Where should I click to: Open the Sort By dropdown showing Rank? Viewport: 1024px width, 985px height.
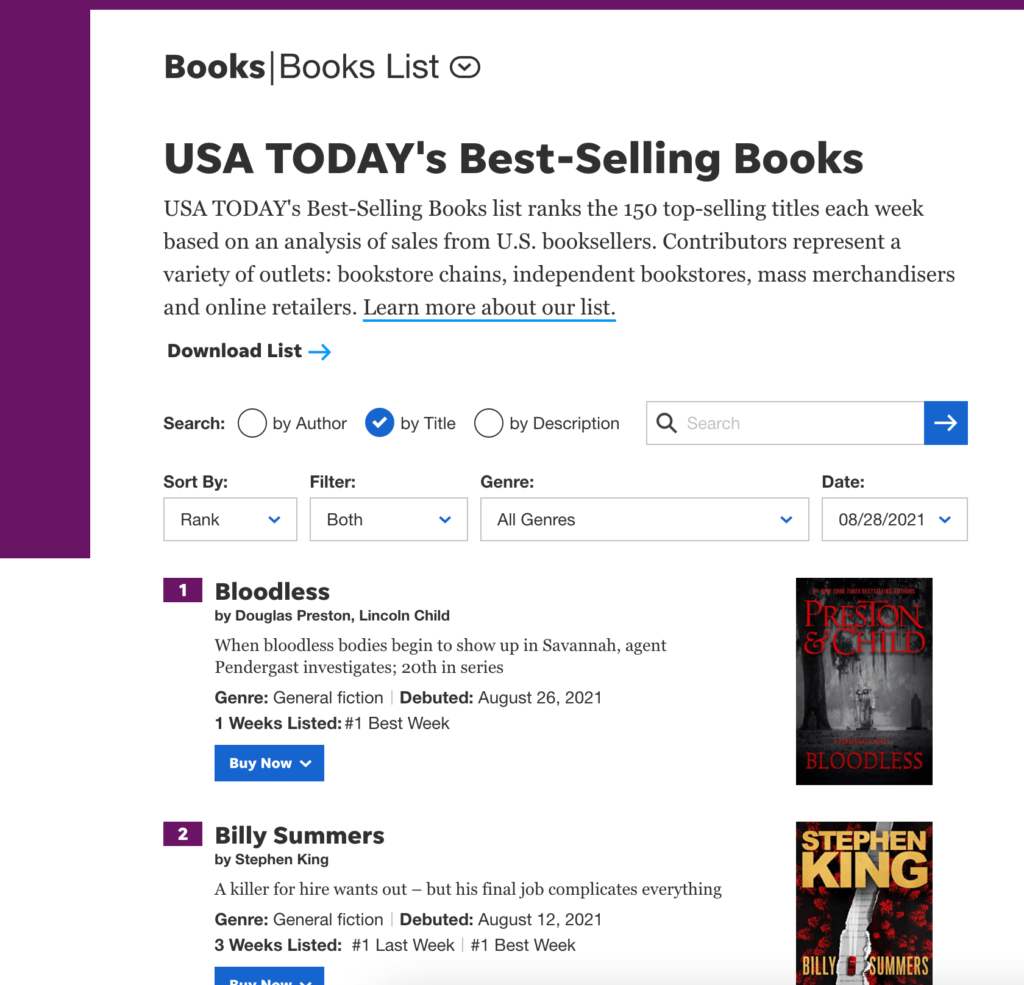tap(230, 519)
